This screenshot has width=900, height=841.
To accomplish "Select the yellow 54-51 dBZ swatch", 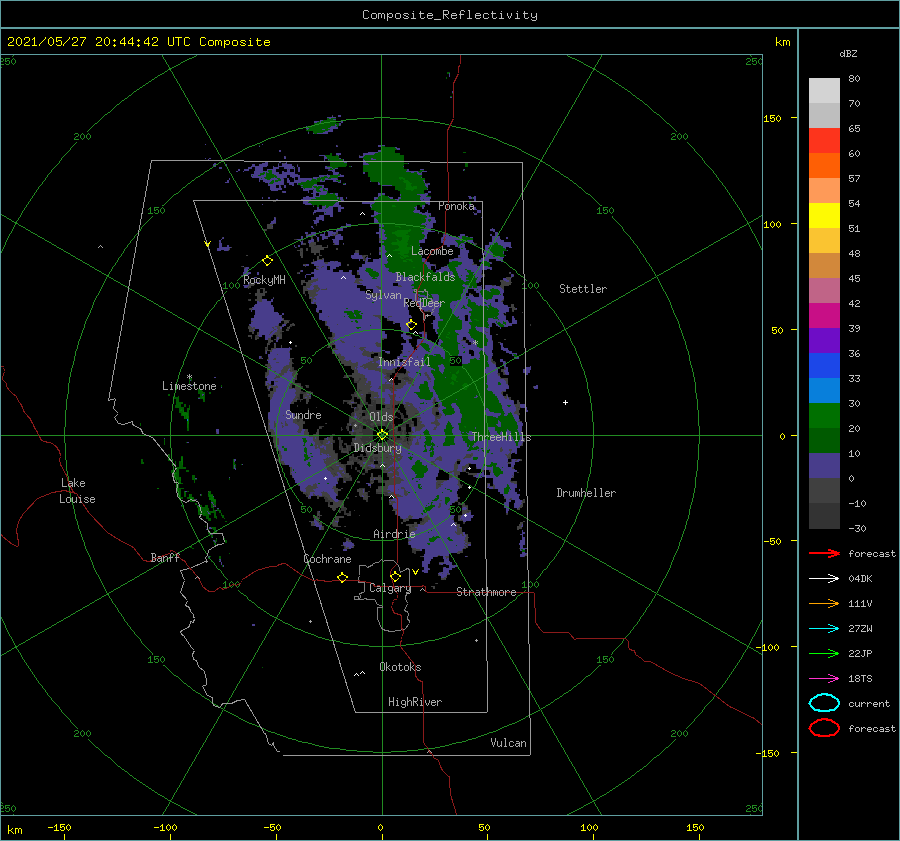I will (824, 216).
